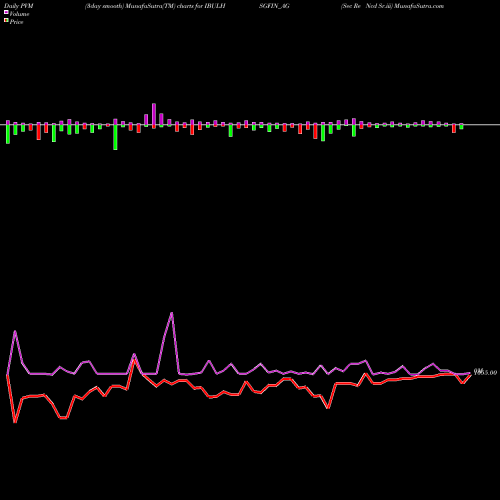Click the 1065.00 price value label
The image size is (500, 500).
pyautogui.click(x=485, y=372)
